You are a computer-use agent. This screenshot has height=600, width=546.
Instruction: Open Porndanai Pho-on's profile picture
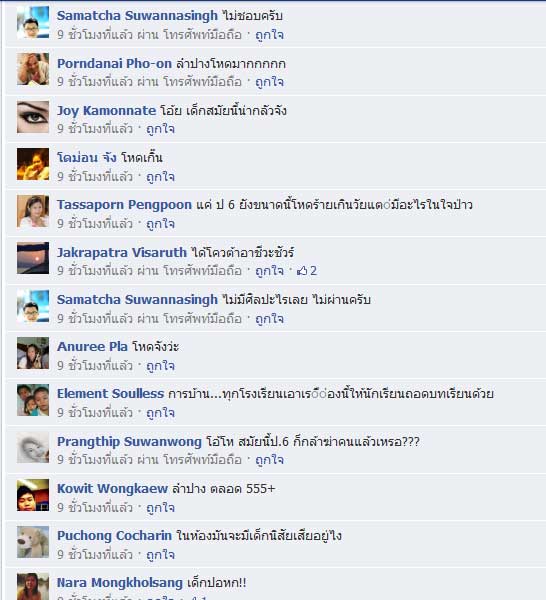[33, 69]
